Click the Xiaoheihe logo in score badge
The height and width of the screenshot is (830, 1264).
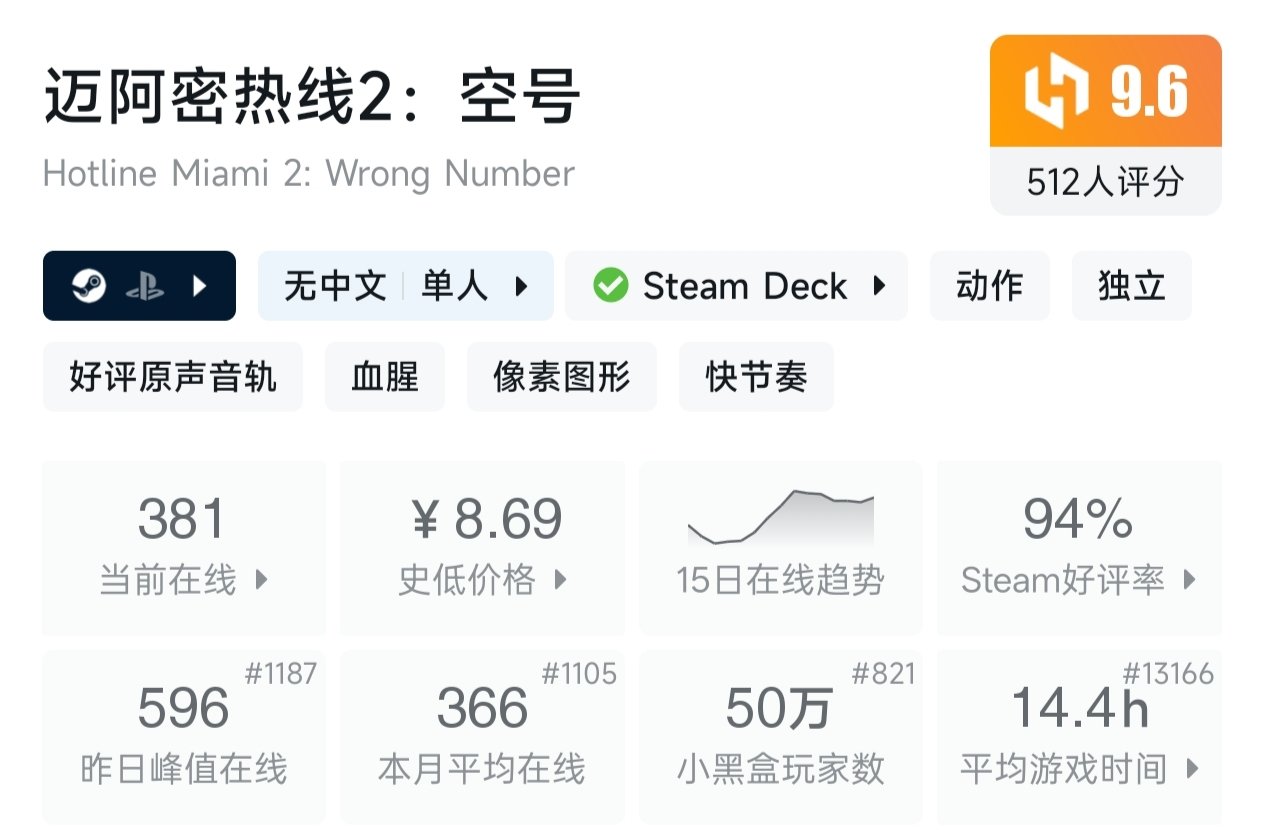(x=1056, y=92)
